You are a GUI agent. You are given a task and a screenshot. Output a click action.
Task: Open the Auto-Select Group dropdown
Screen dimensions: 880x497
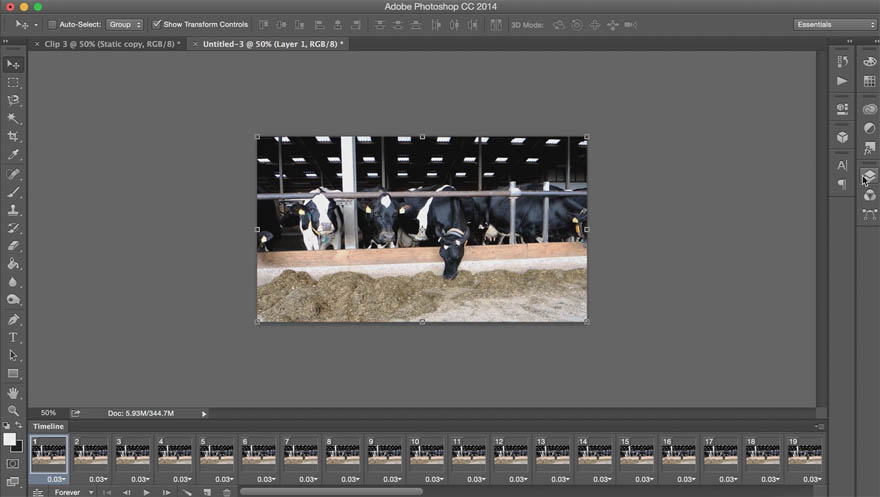coord(125,24)
